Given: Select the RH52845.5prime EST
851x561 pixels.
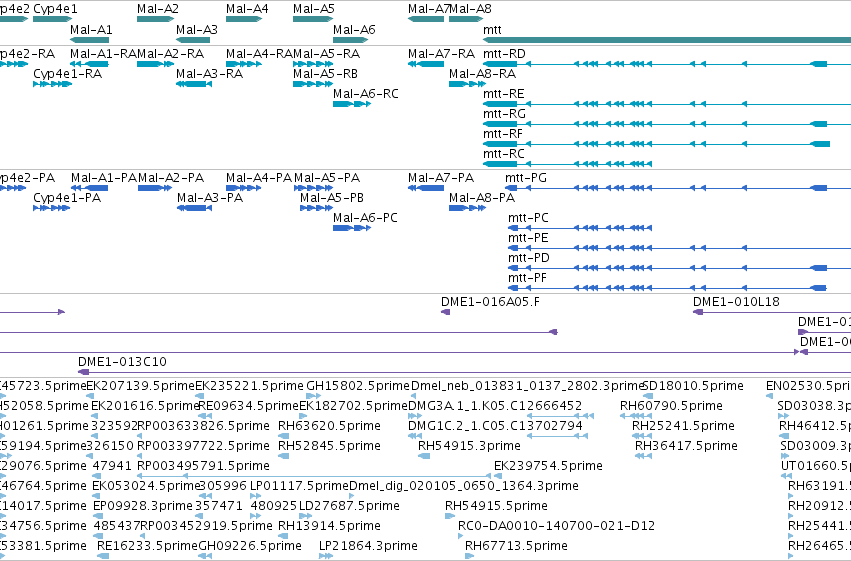Looking at the screenshot, I should pyautogui.click(x=283, y=456).
